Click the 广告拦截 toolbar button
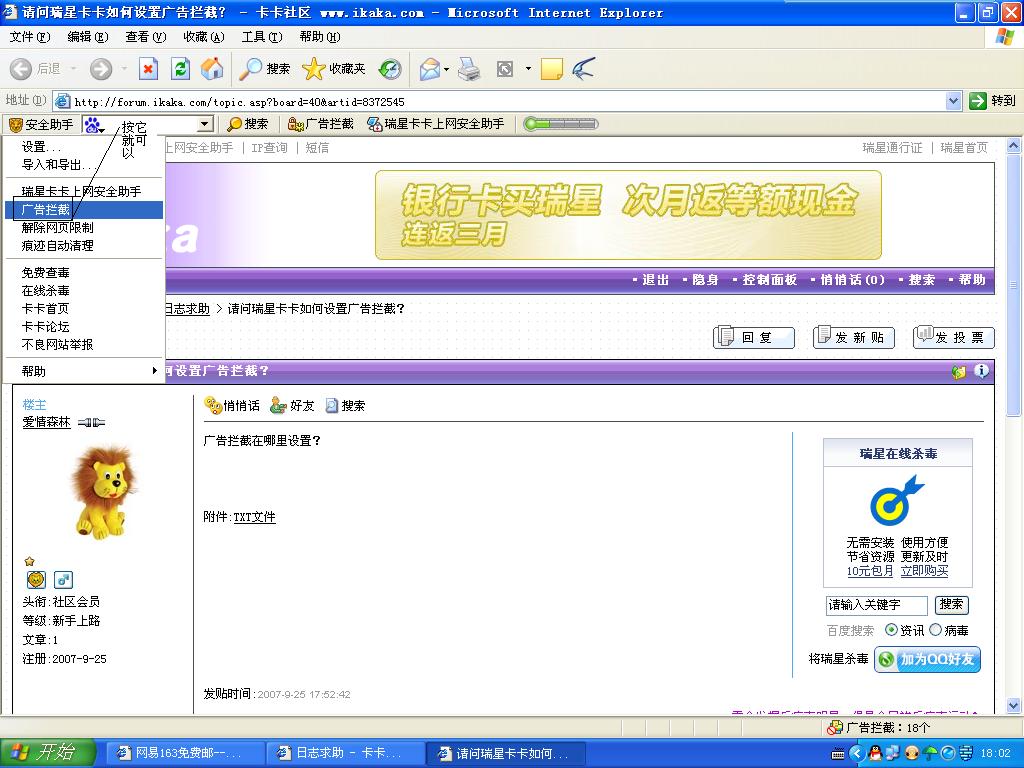This screenshot has width=1024, height=768. 321,124
